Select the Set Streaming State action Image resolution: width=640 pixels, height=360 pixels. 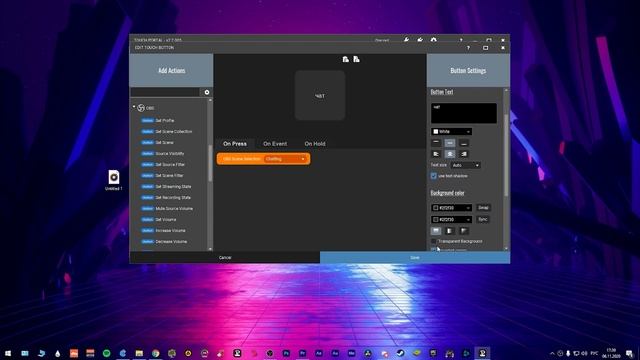click(x=173, y=187)
